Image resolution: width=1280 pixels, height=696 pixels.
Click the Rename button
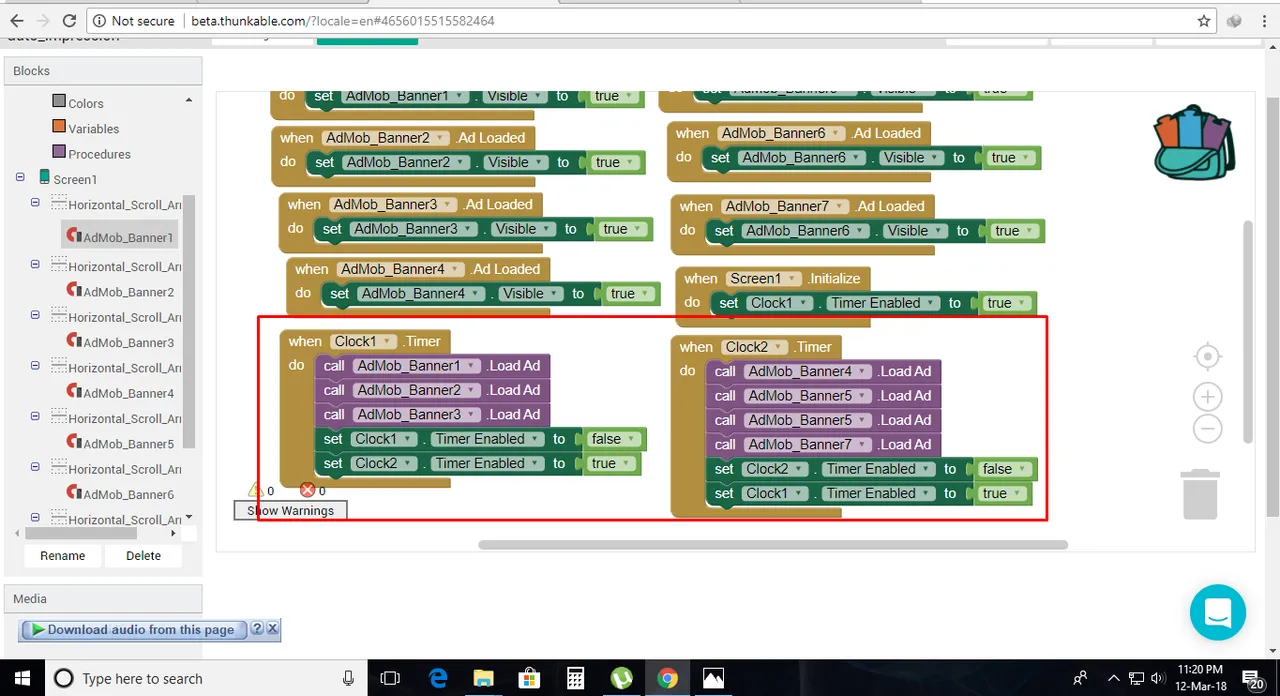(62, 555)
